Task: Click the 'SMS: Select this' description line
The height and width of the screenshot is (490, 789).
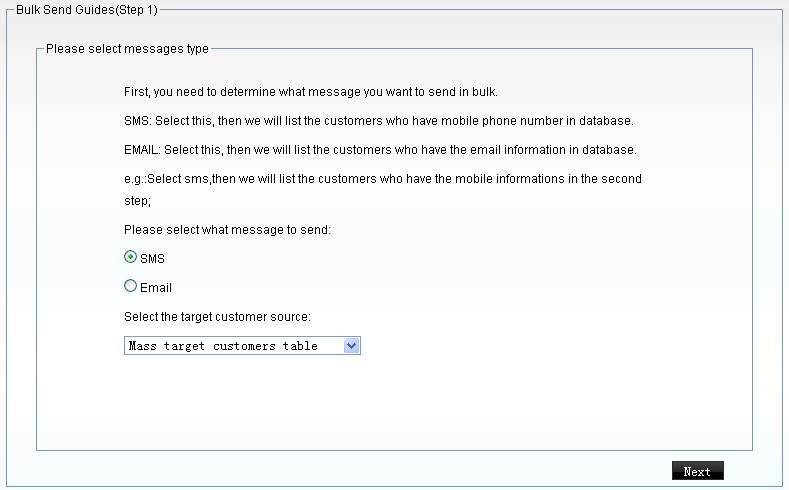Action: point(379,121)
